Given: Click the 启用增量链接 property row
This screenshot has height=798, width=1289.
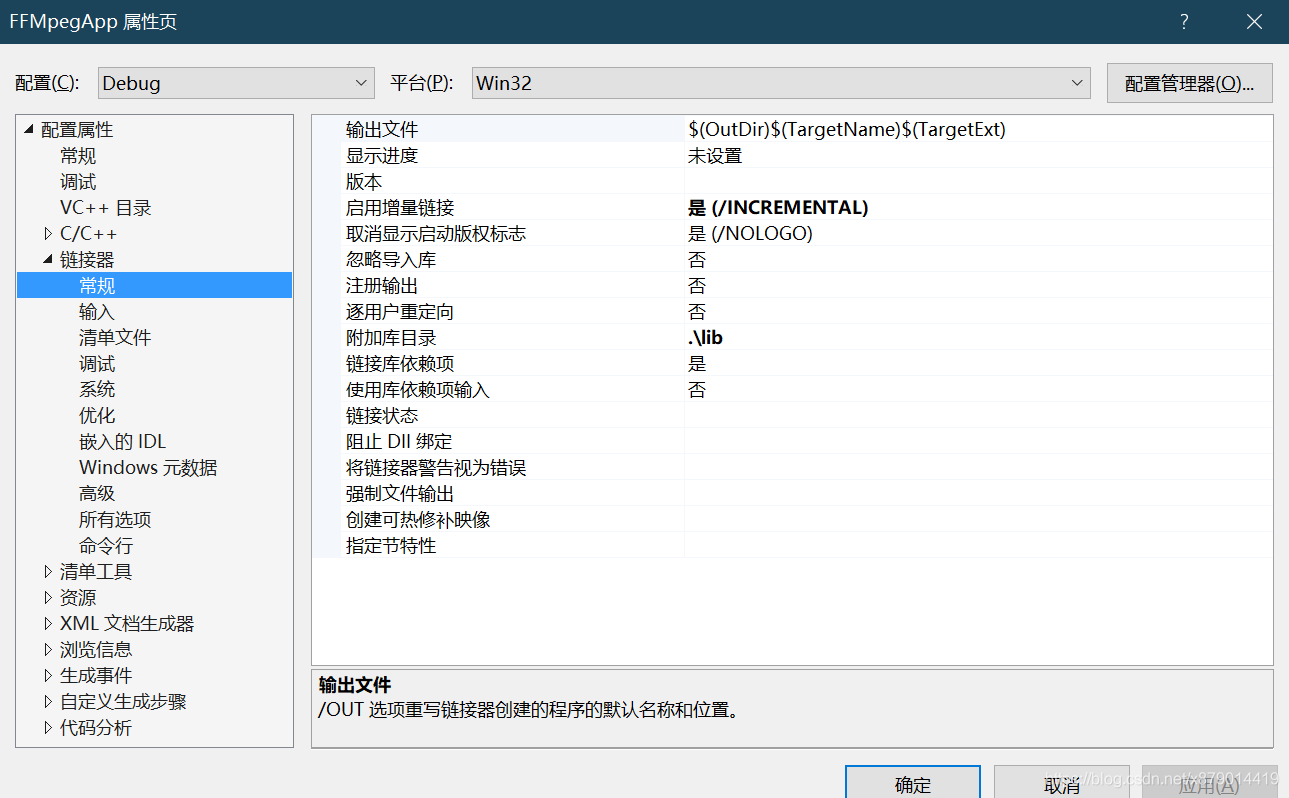Looking at the screenshot, I should click(792, 207).
